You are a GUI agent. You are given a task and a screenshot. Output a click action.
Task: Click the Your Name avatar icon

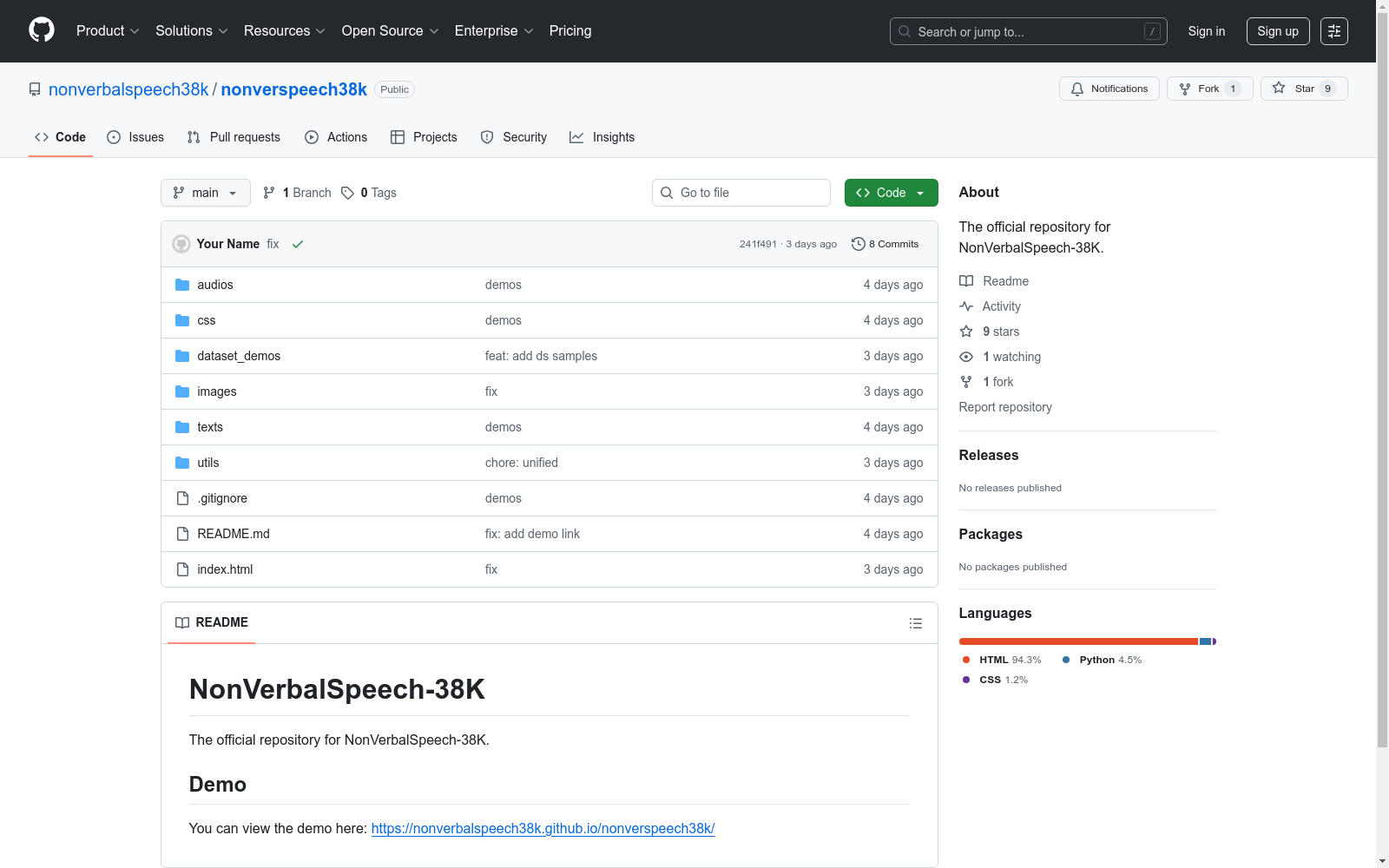click(181, 244)
